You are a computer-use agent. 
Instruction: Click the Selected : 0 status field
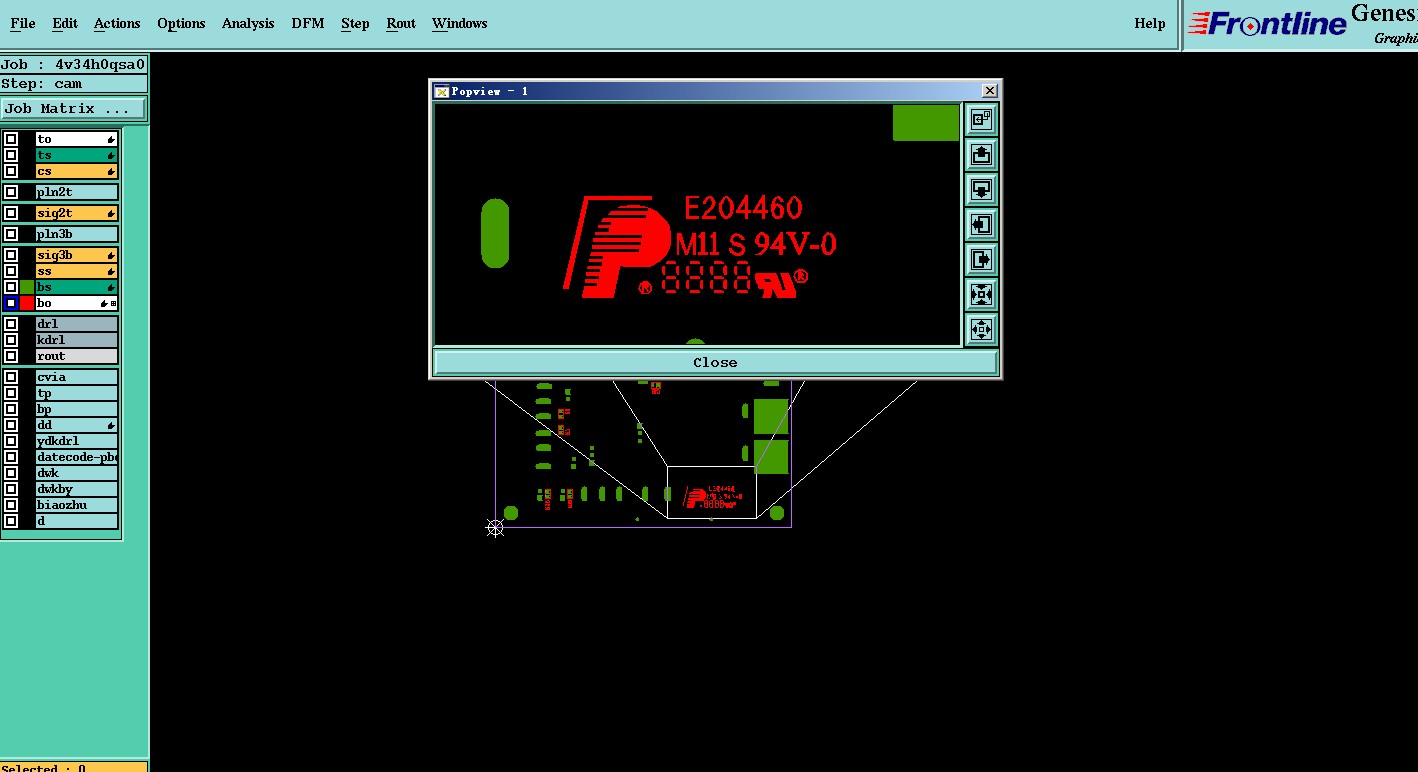74,768
